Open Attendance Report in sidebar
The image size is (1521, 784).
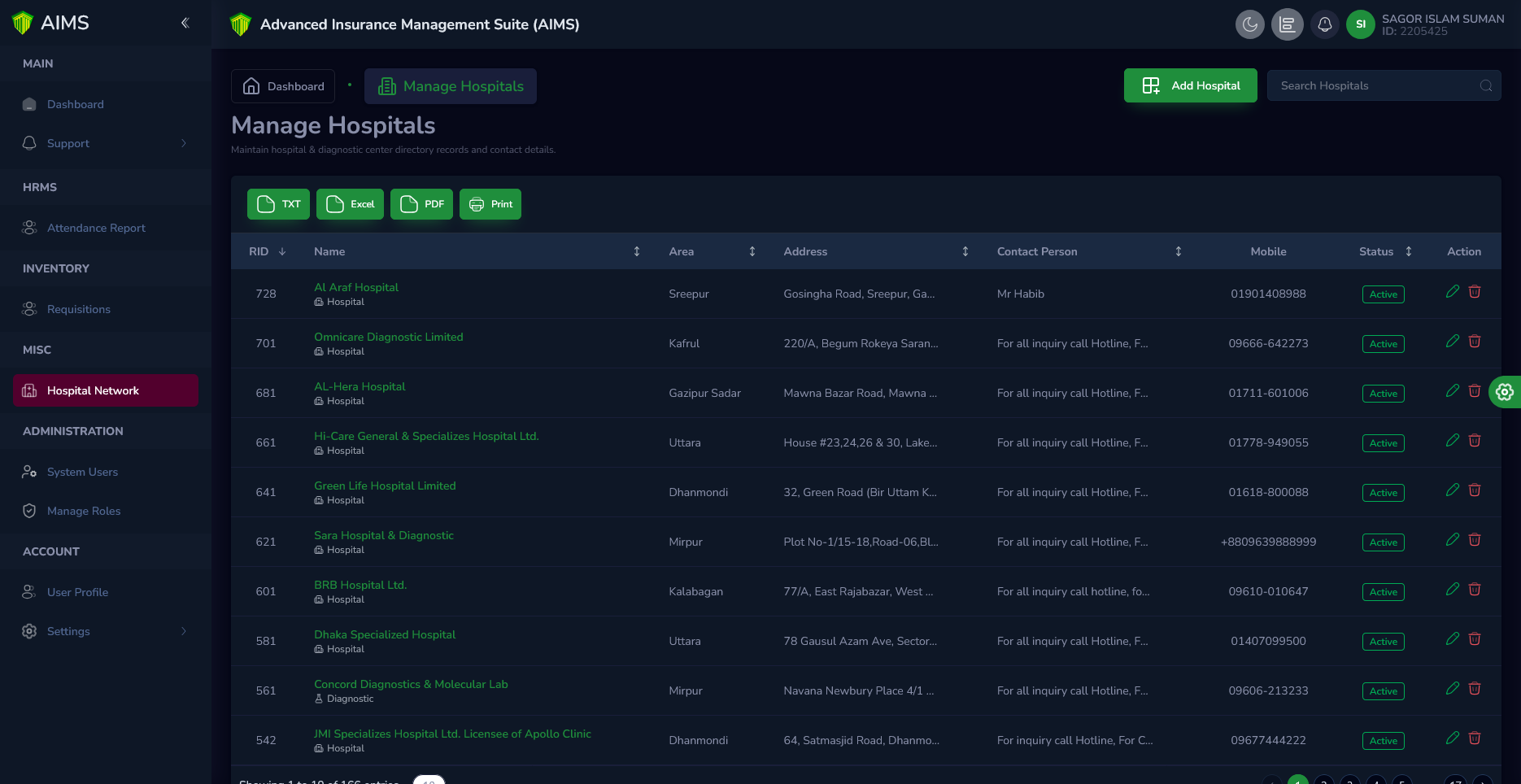(106, 228)
